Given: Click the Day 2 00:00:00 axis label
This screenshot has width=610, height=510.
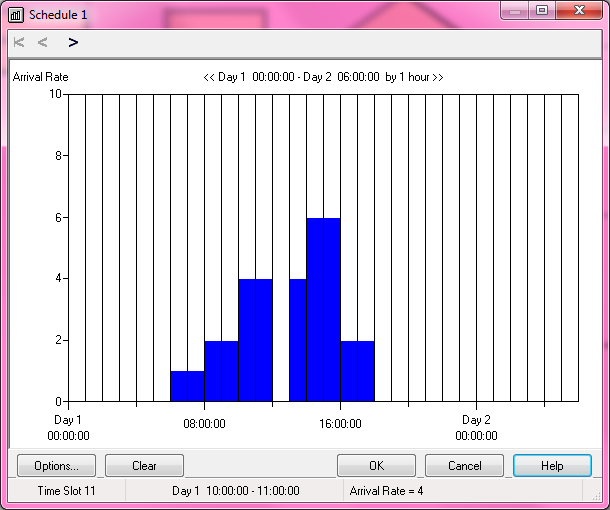Looking at the screenshot, I should click(x=476, y=428).
